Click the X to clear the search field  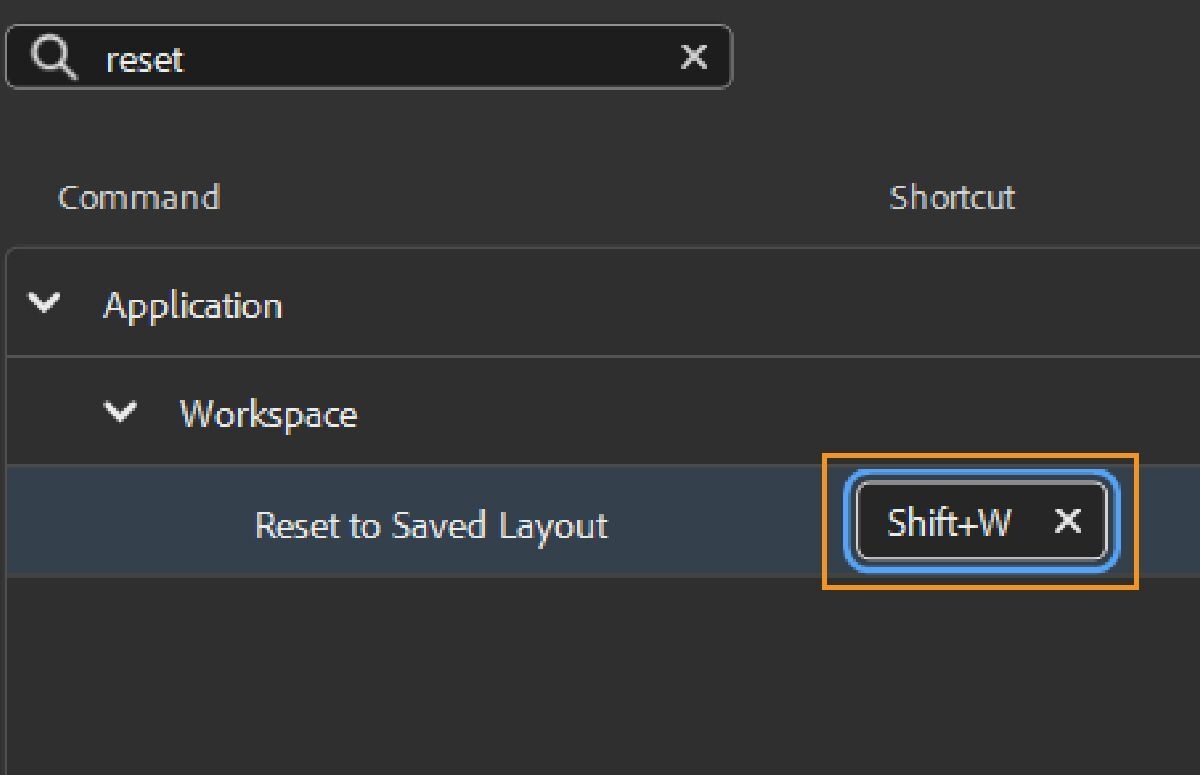coord(693,57)
